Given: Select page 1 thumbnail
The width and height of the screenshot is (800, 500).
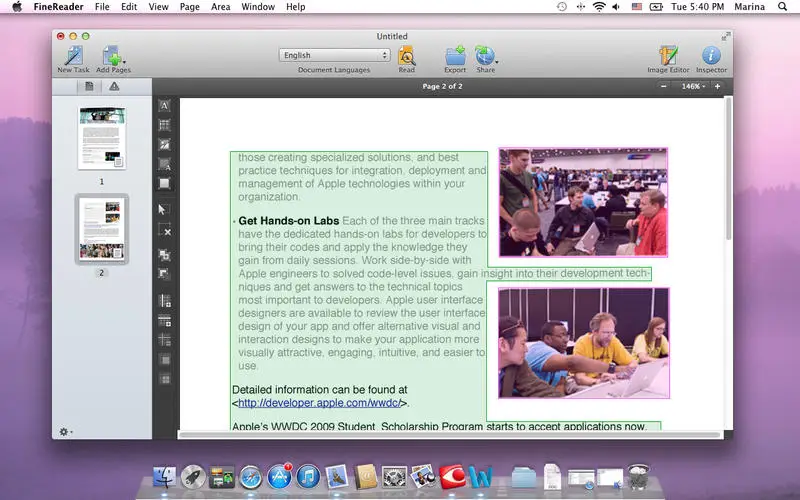Looking at the screenshot, I should (102, 138).
